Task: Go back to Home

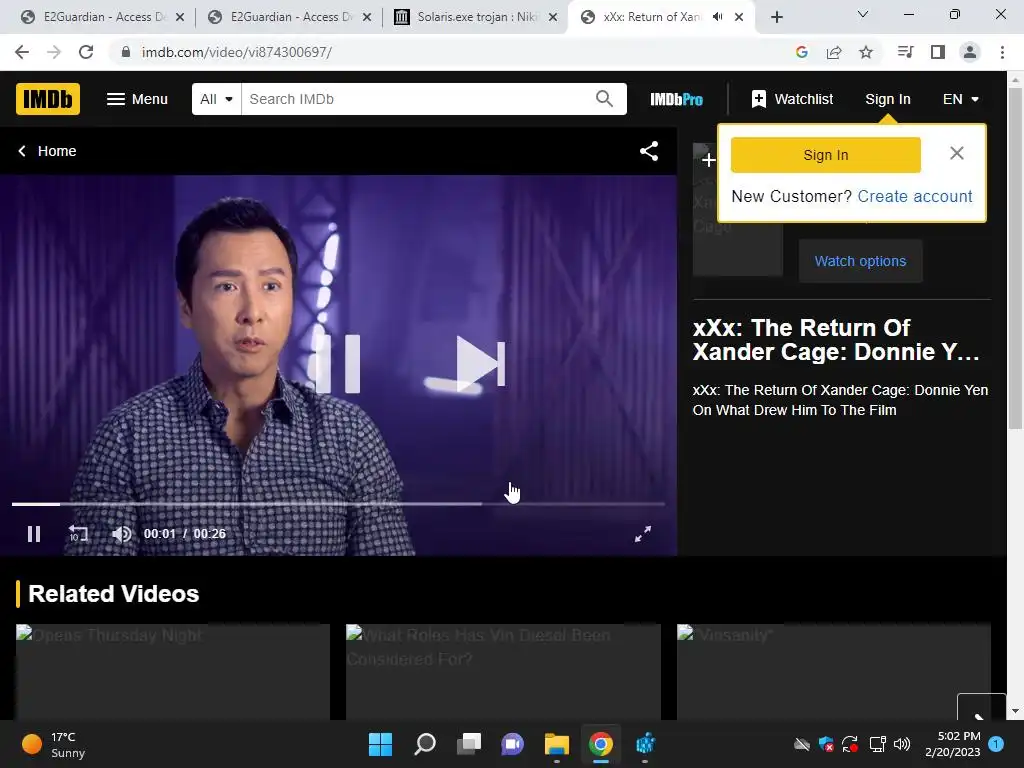Action: coord(47,151)
